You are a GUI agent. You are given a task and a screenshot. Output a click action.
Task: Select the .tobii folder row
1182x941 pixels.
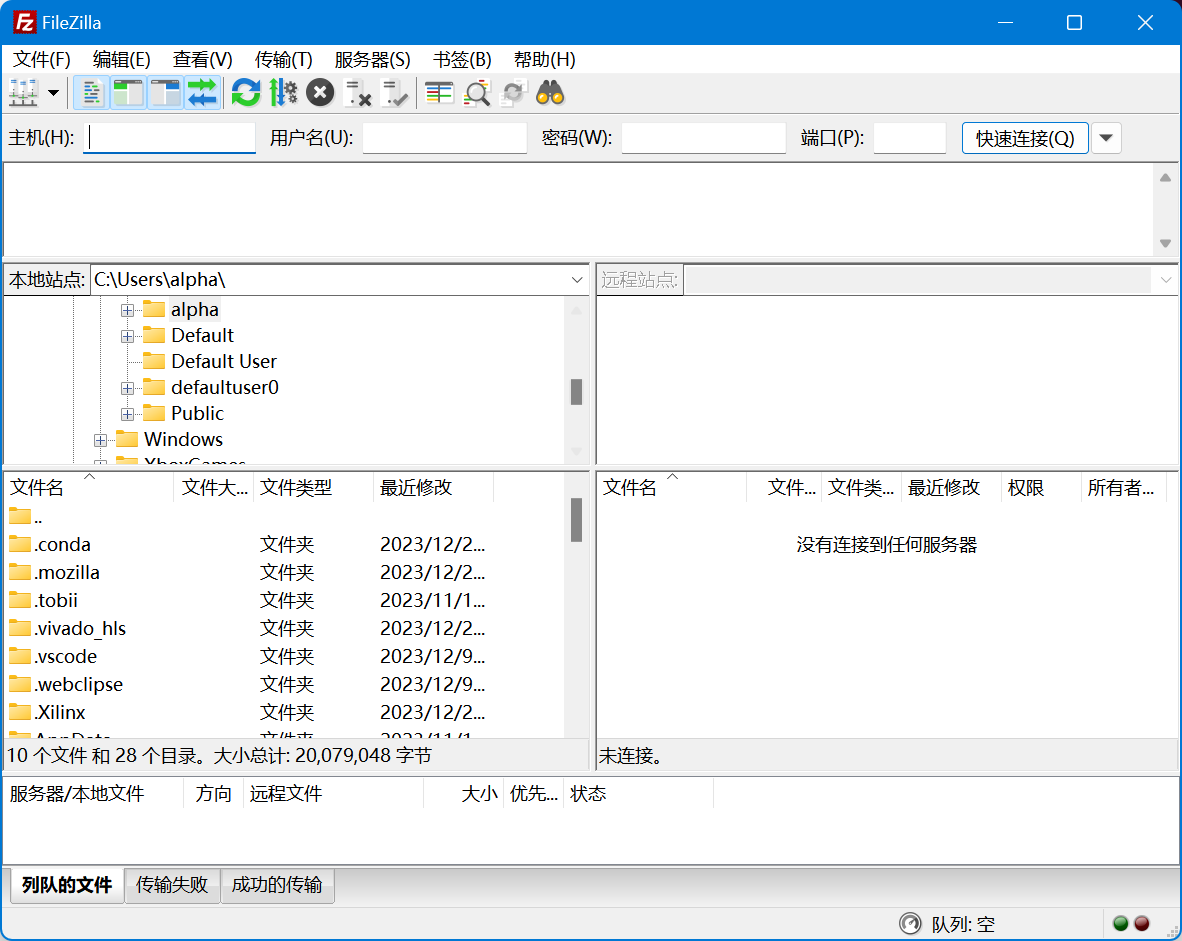click(x=284, y=600)
